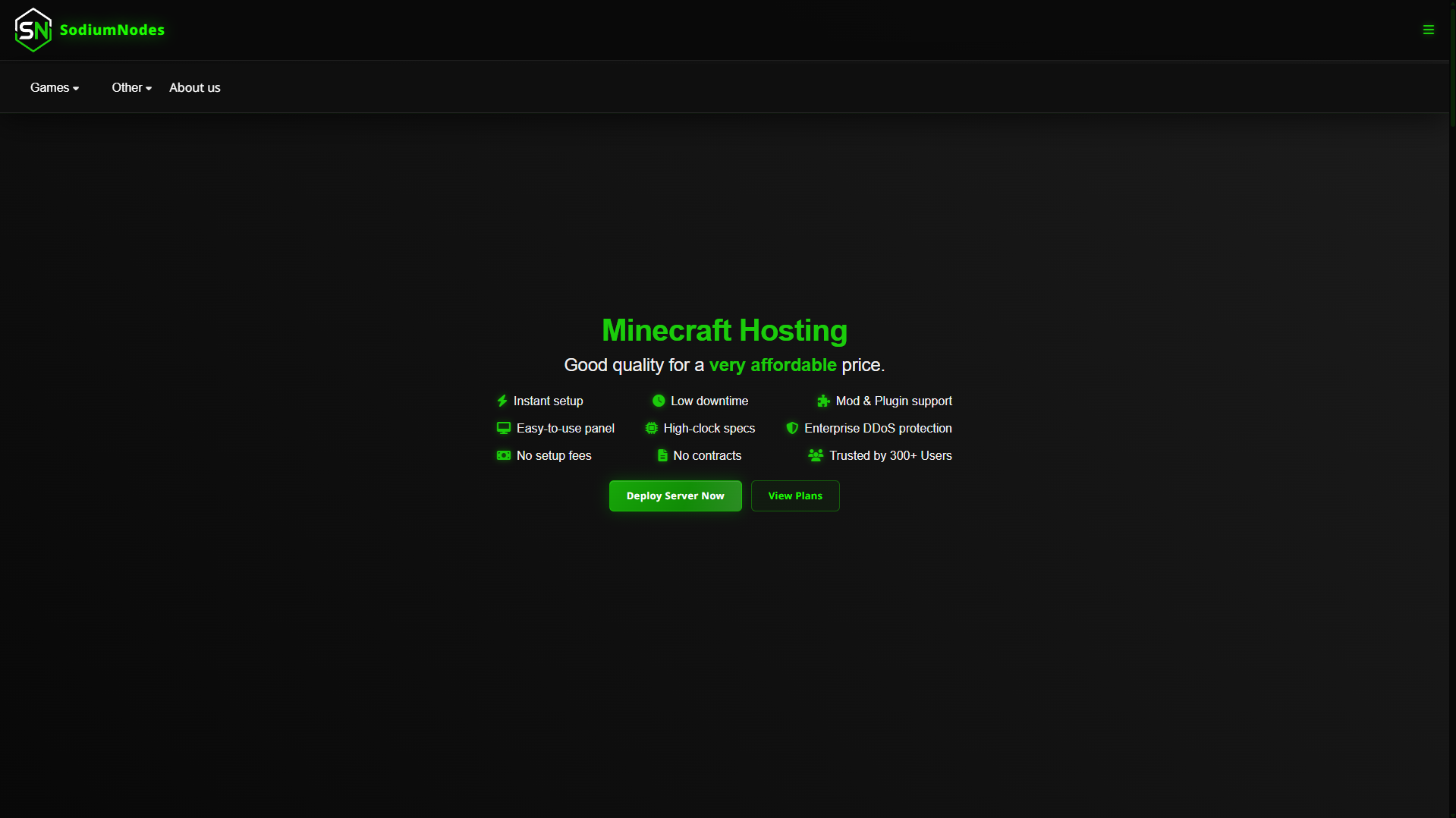
Task: Click the puzzle piece Mod & Plugin icon
Action: coord(823,401)
